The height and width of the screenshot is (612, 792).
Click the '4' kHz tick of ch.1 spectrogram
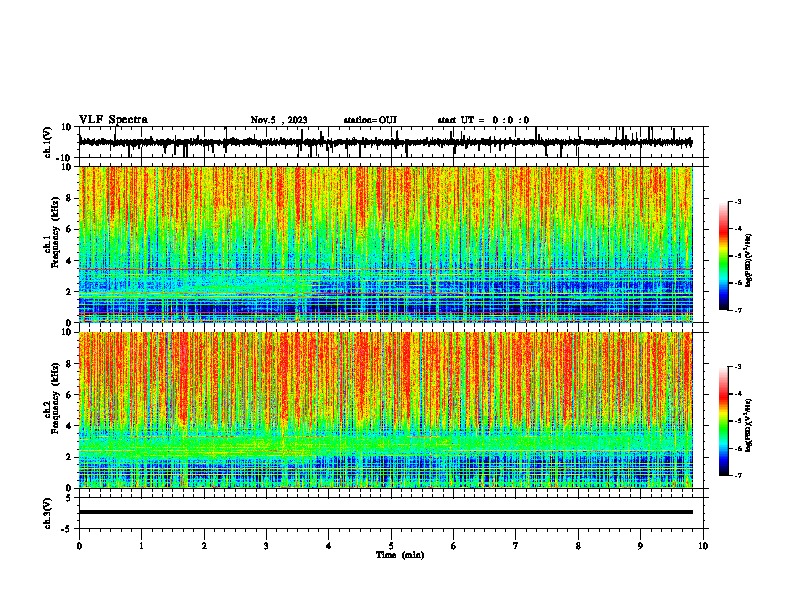pyautogui.click(x=70, y=261)
